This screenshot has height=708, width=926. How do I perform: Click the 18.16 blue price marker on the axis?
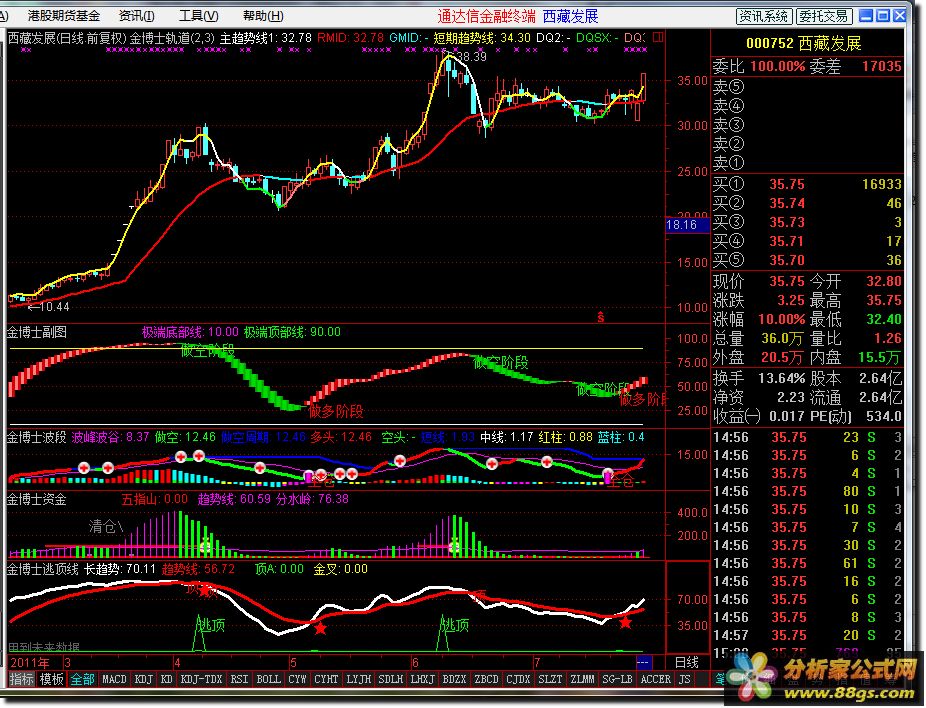pyautogui.click(x=687, y=225)
